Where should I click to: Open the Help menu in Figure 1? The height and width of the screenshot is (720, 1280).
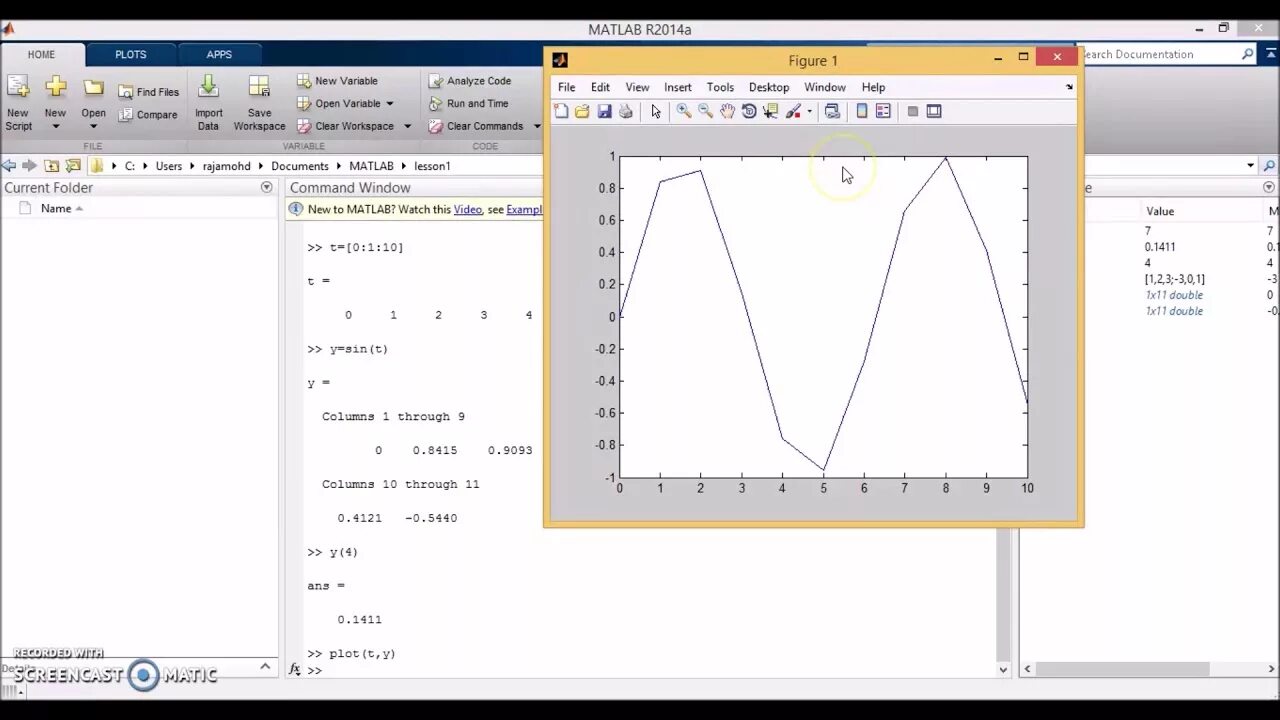[873, 87]
